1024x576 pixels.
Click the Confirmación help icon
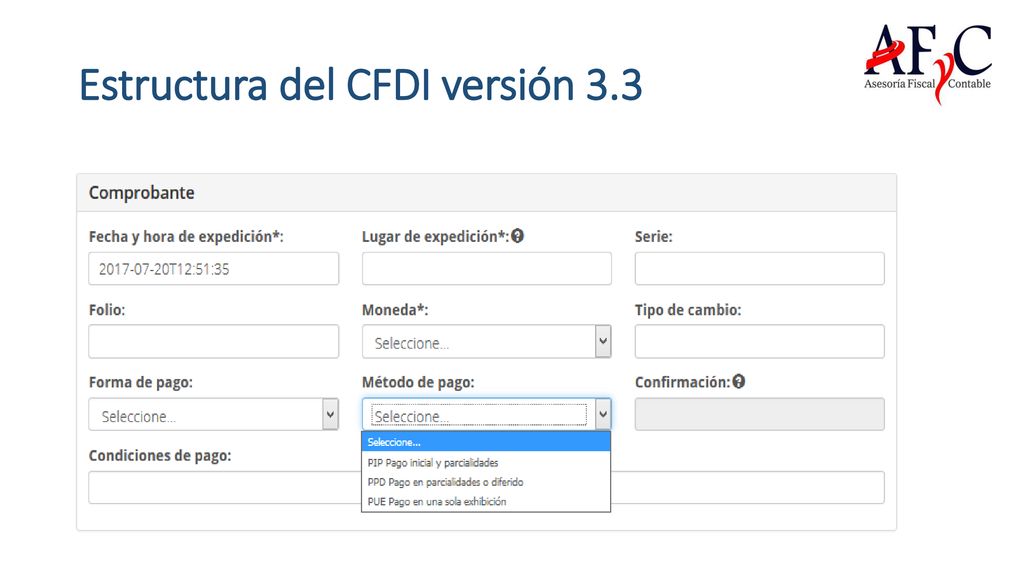739,382
